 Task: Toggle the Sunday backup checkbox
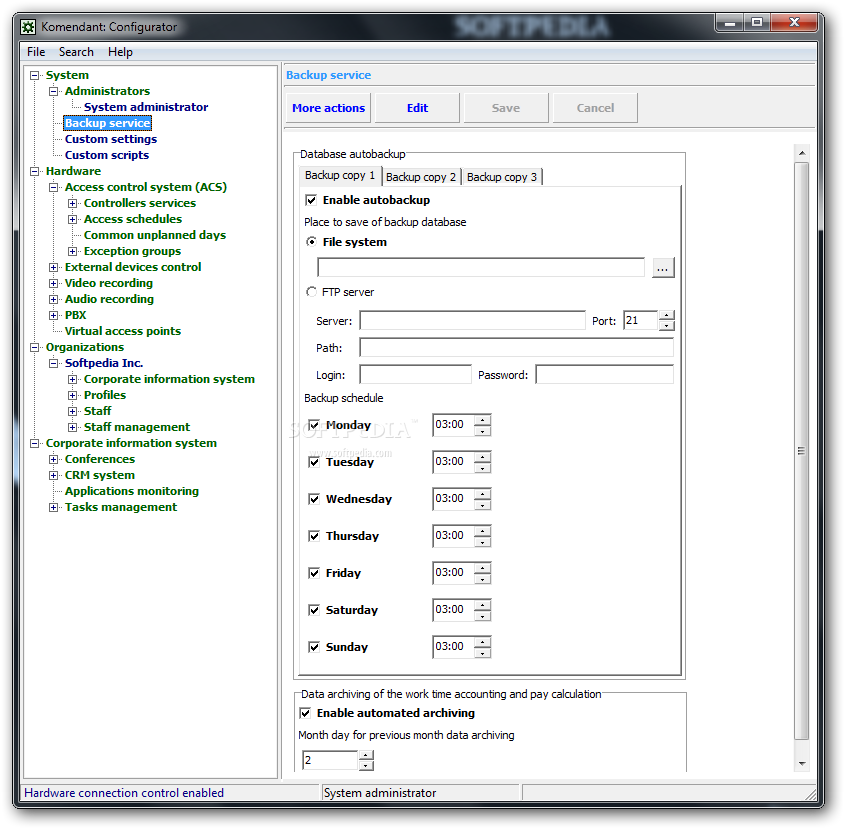coord(314,647)
